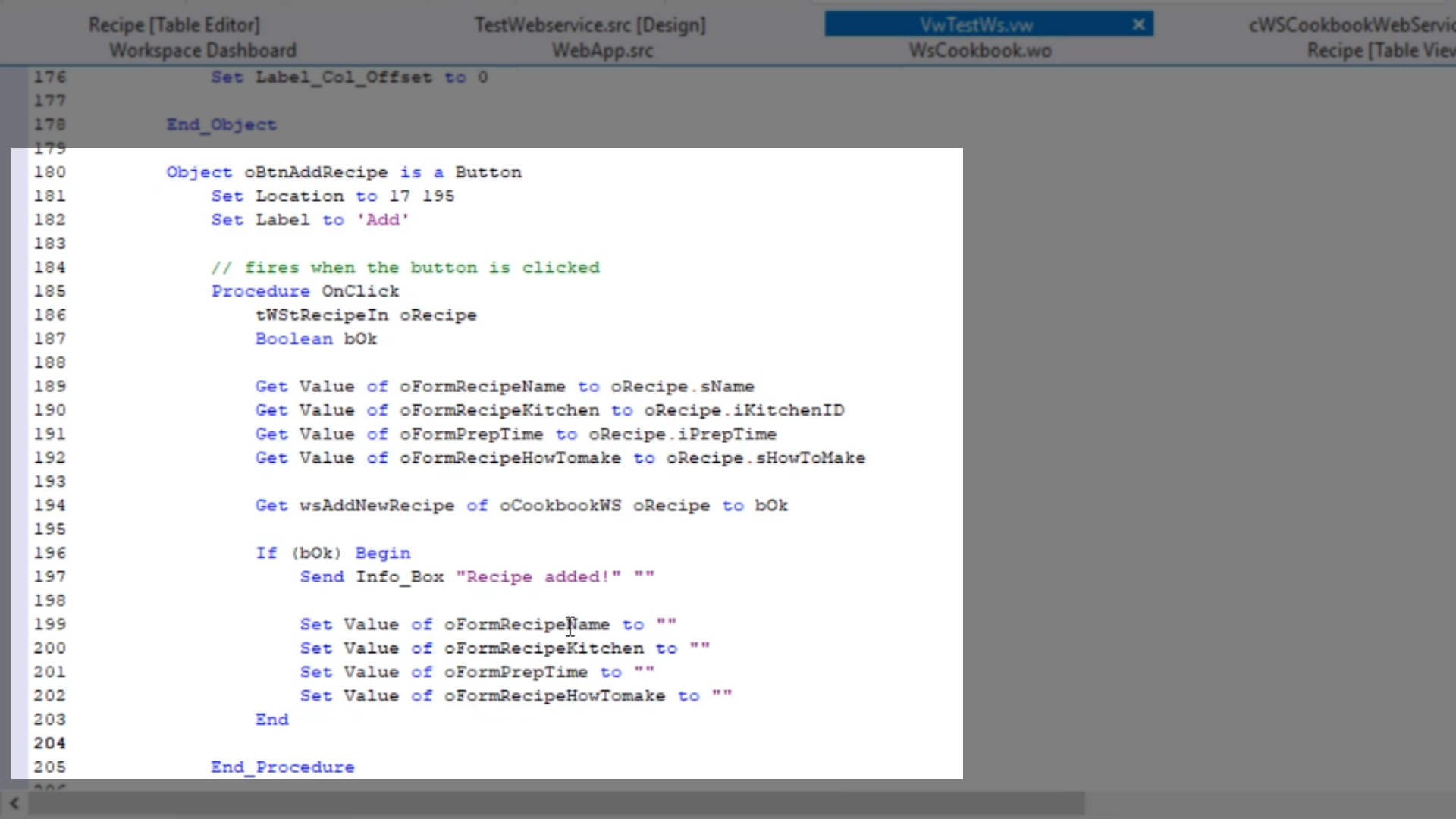Switch to TestWebservice.src [Design] tab
This screenshot has width=1456, height=819.
590,25
